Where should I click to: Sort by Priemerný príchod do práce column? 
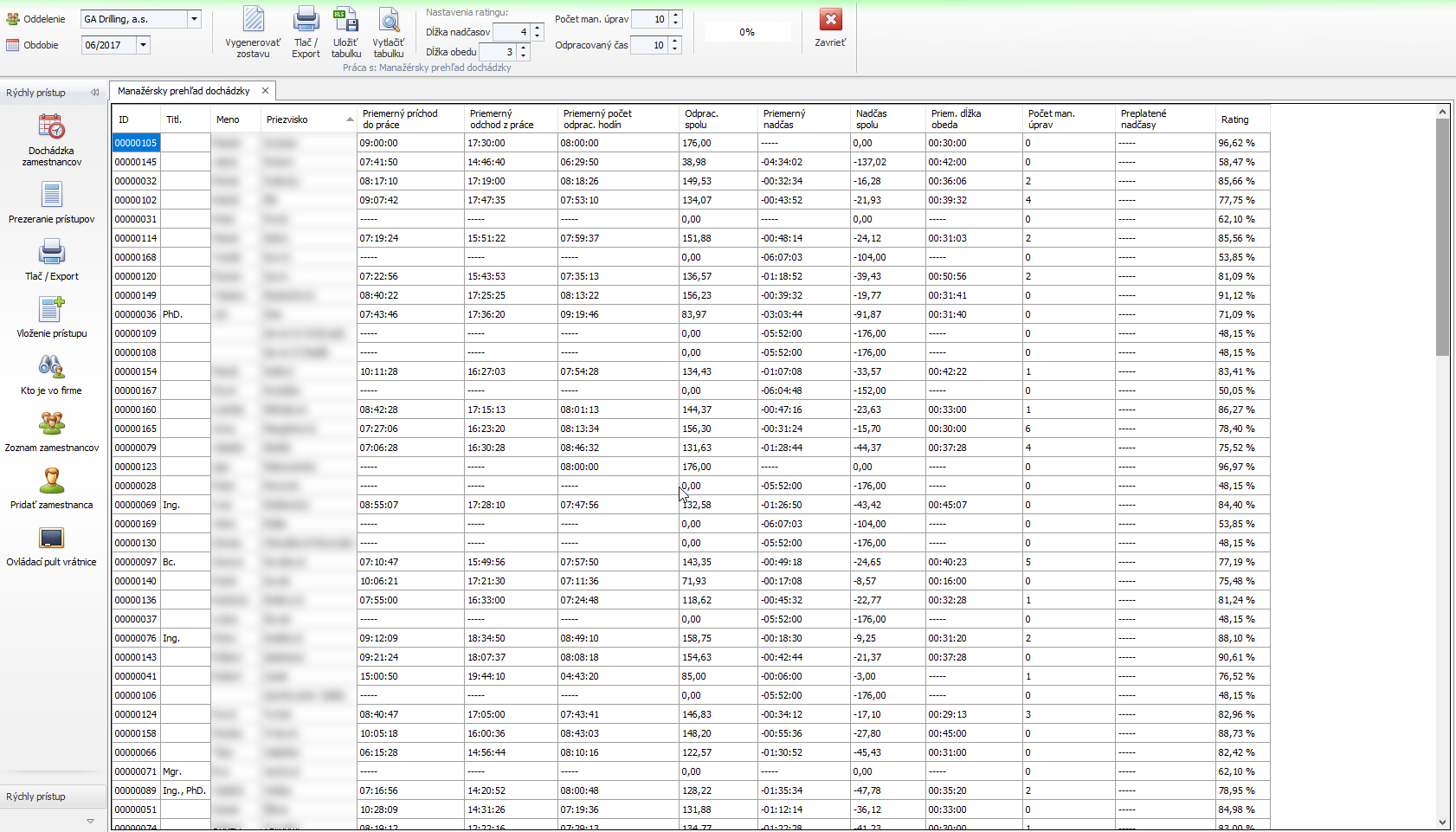[411, 119]
